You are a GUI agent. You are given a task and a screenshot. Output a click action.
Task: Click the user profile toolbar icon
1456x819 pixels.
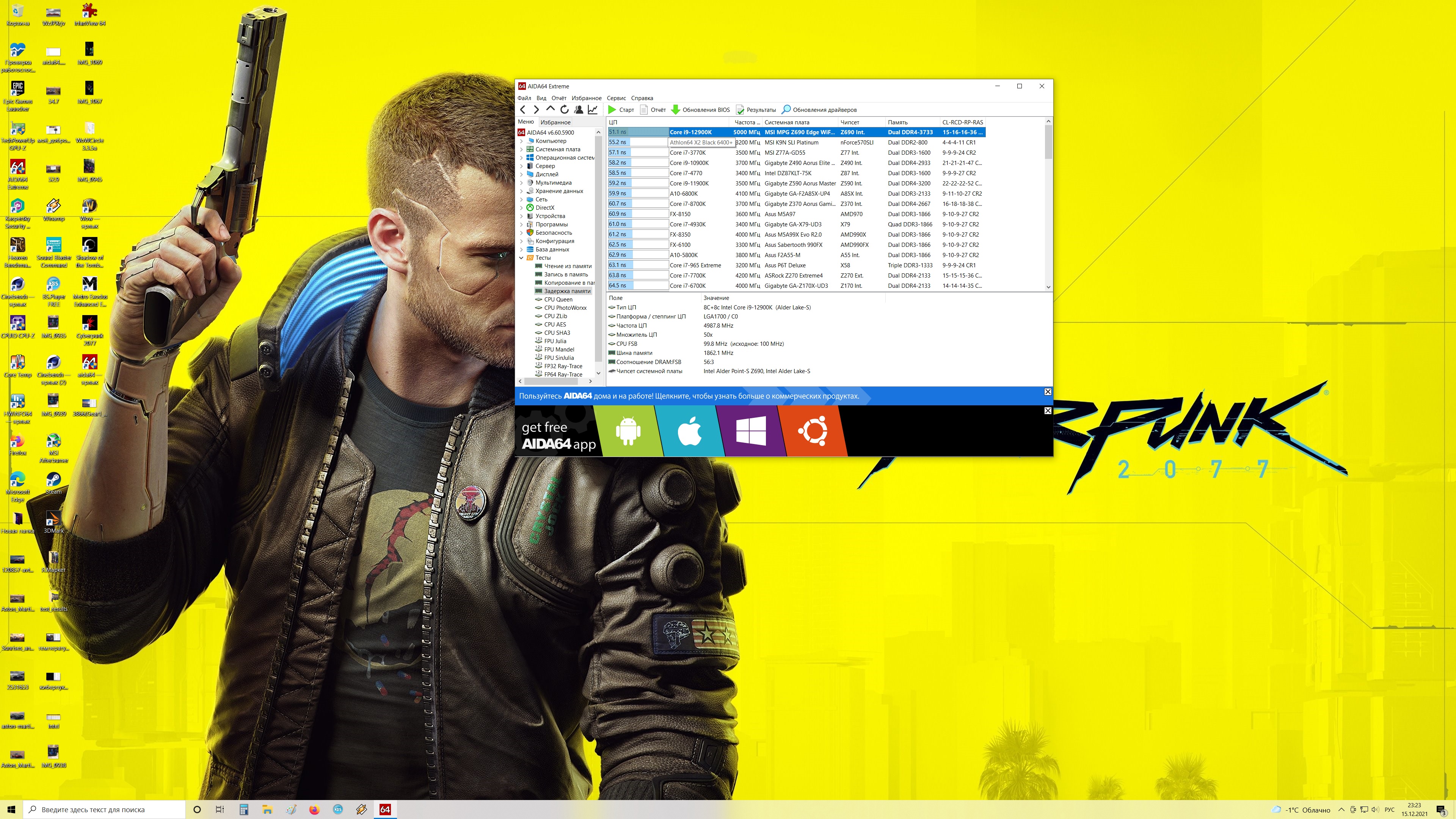578,110
